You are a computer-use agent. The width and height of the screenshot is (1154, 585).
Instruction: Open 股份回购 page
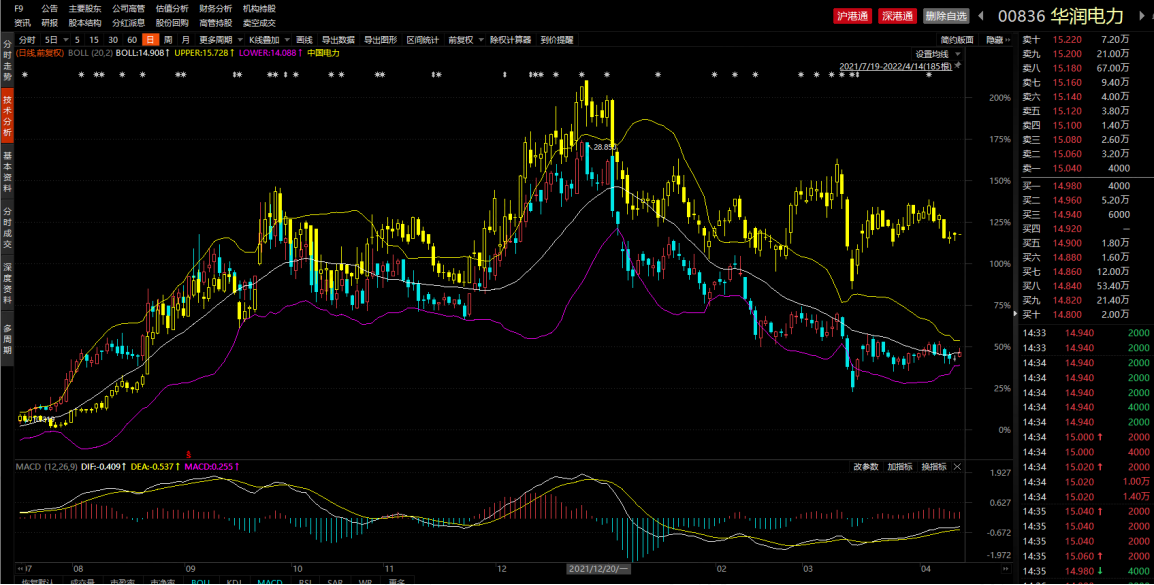coord(171,22)
